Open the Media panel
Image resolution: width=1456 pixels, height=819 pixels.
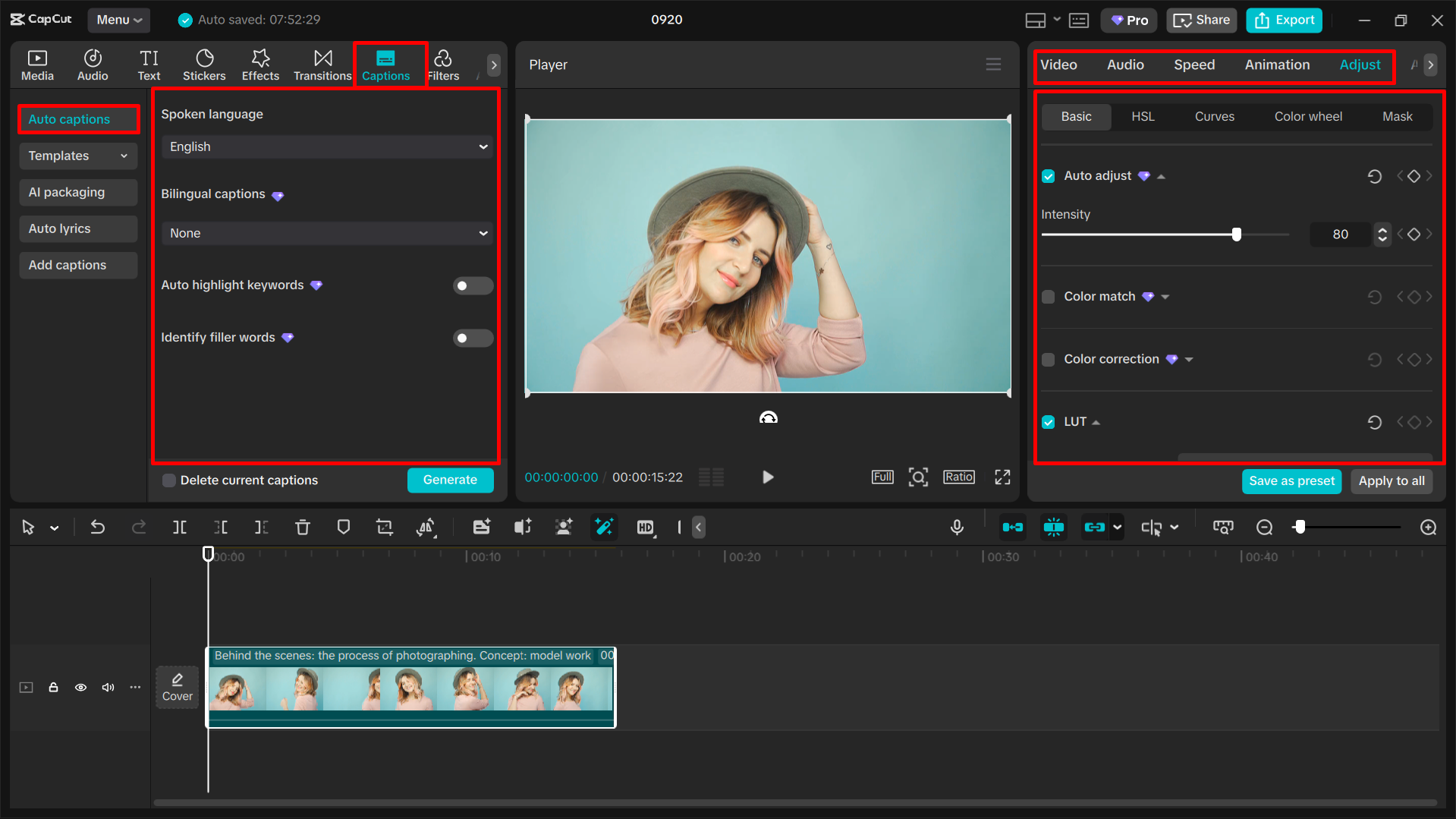(37, 65)
